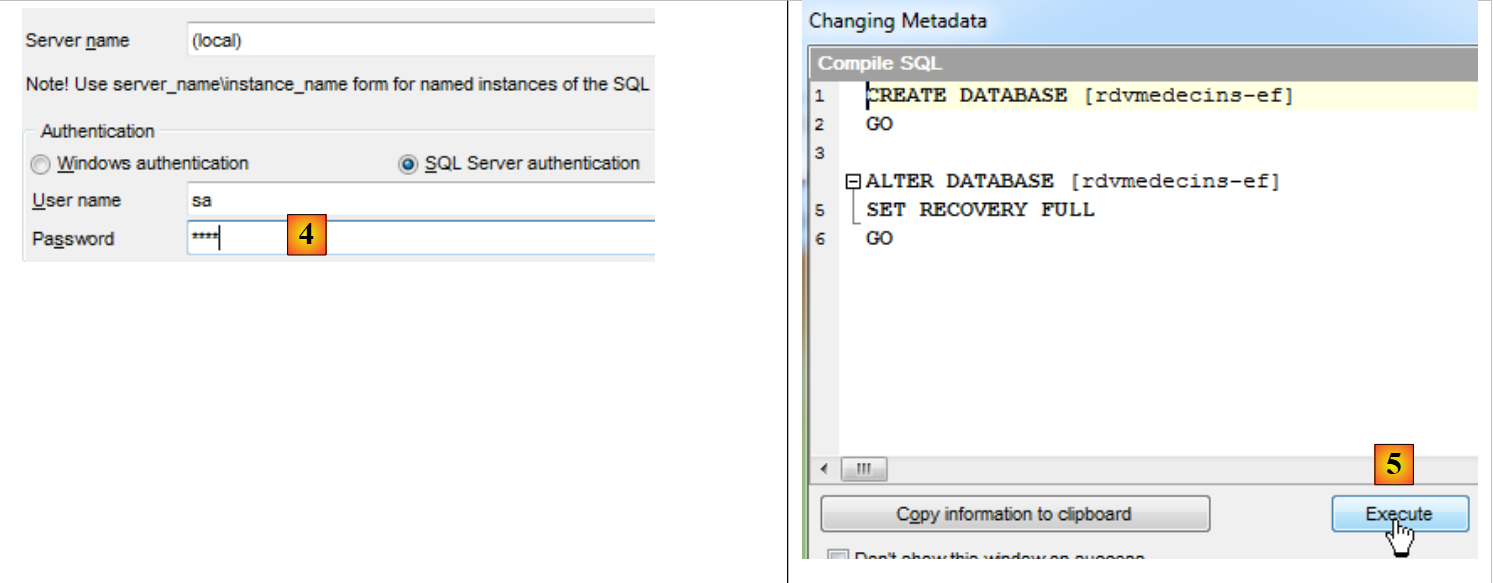
Task: Click line number 1 in gutter
Action: coord(820,96)
